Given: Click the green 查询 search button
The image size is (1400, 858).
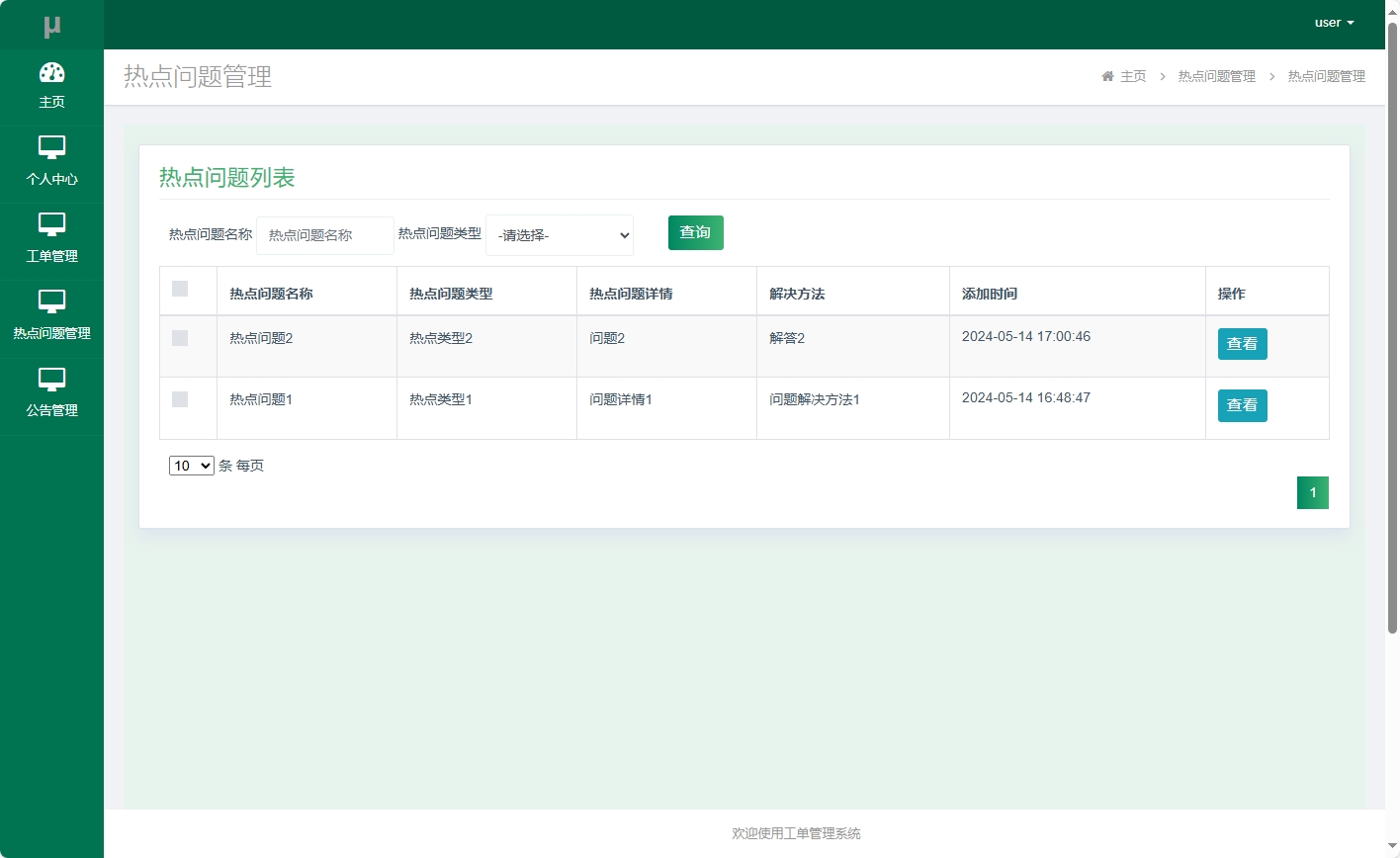Looking at the screenshot, I should point(695,232).
